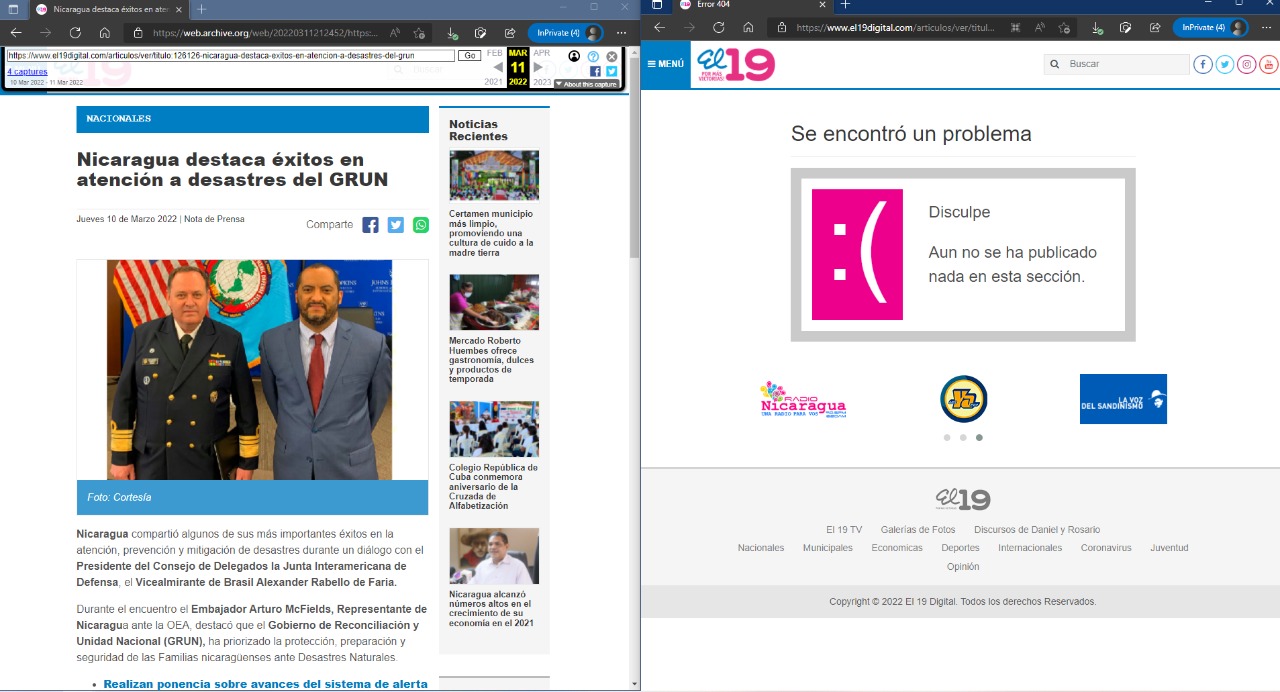The width and height of the screenshot is (1280, 692).
Task: Open settings menu in right browser window
Action: coord(1264,27)
